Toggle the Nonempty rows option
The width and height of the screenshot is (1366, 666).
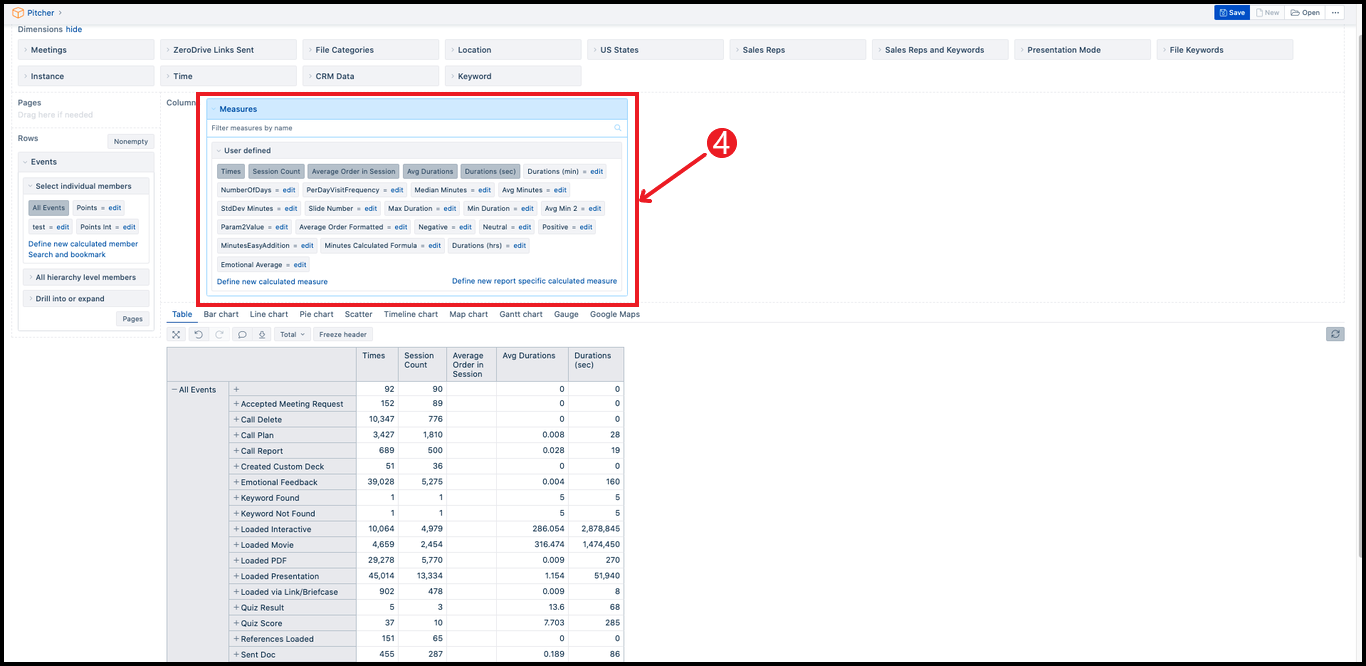pyautogui.click(x=131, y=142)
